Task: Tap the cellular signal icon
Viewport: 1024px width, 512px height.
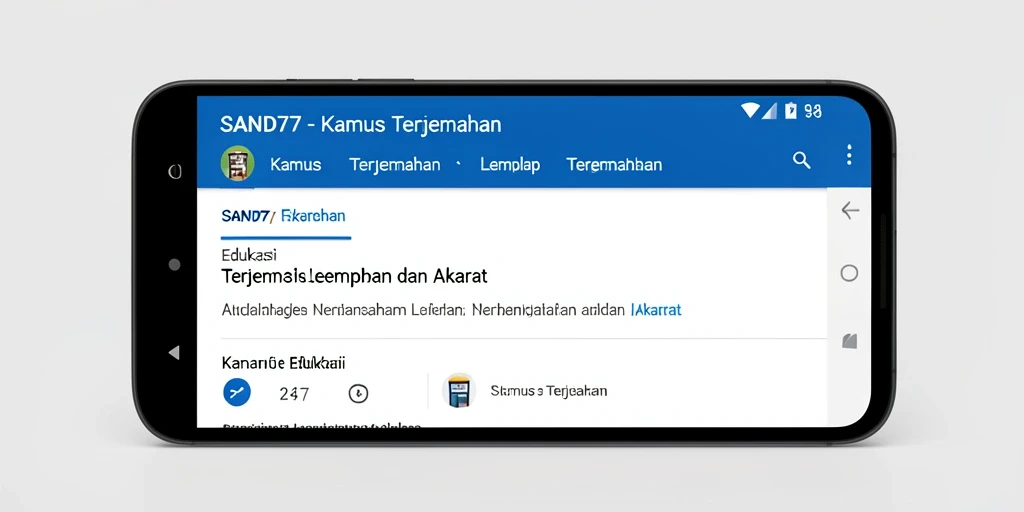Action: 769,110
